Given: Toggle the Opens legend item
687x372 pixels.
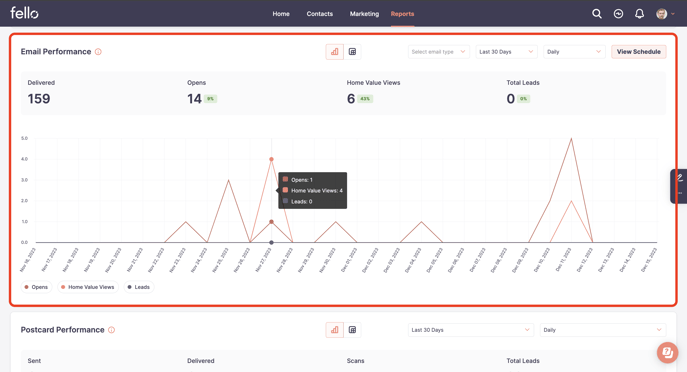Looking at the screenshot, I should [x=36, y=287].
